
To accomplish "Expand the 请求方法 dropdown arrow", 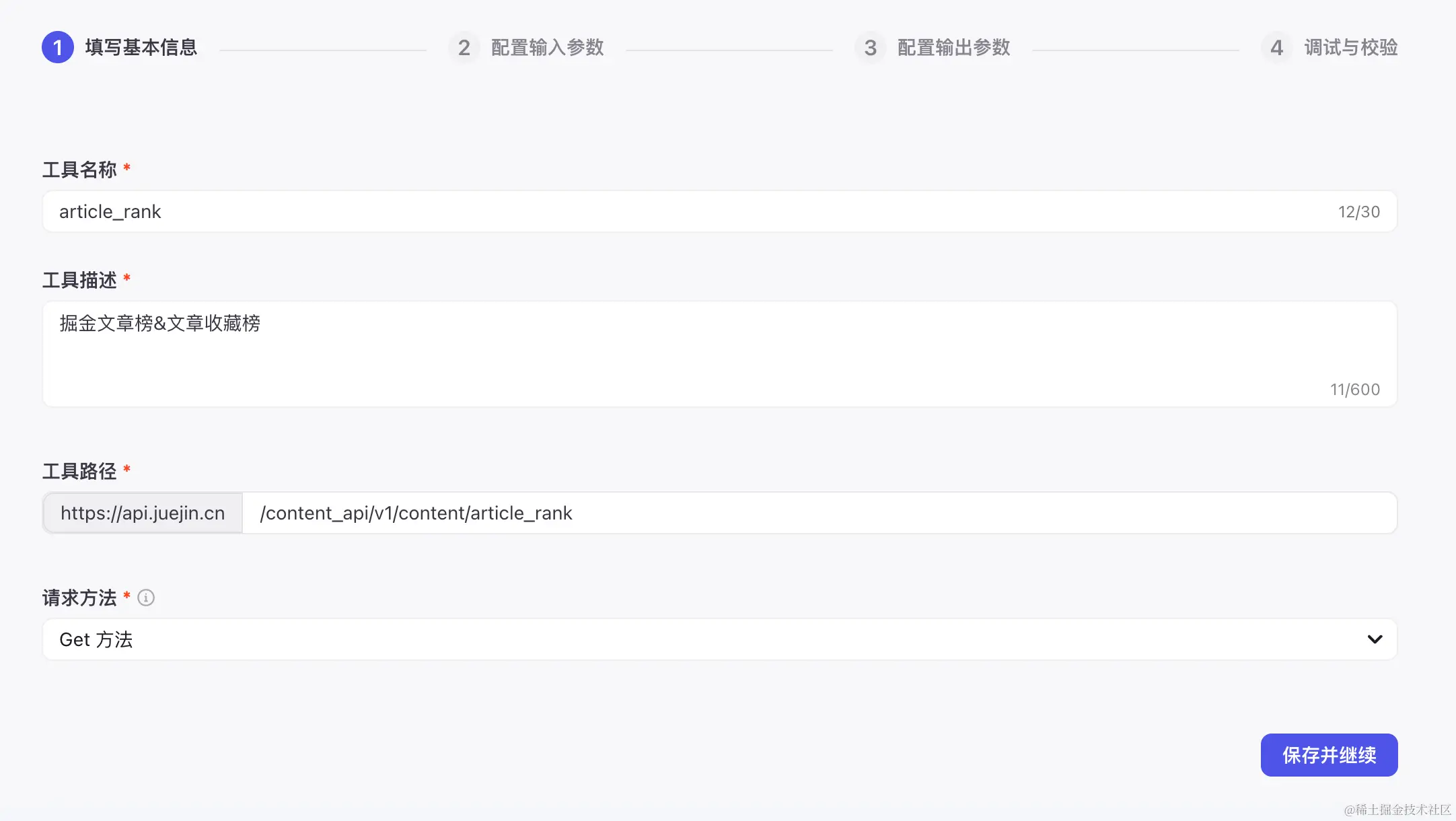I will coord(1375,639).
